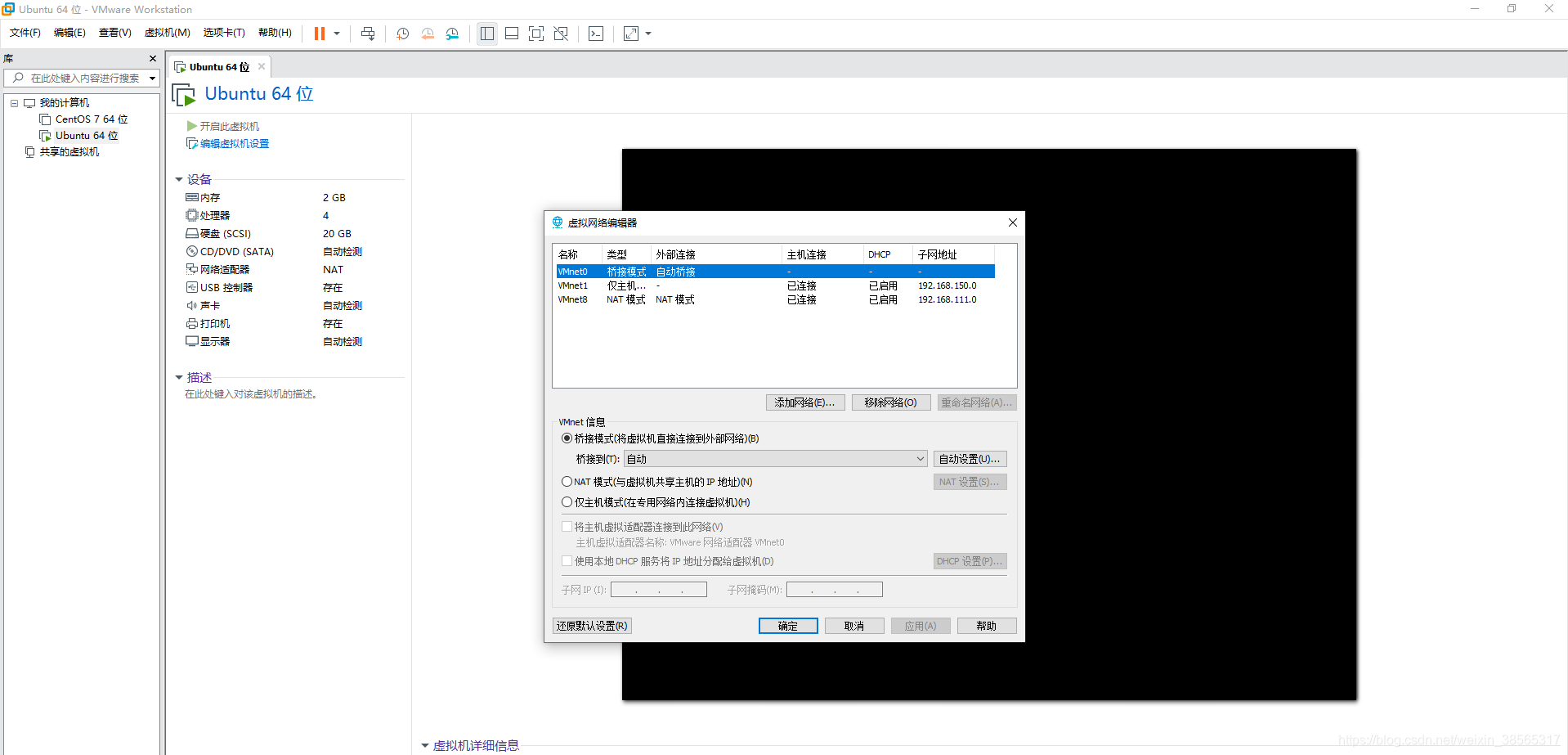Open the 桥接到 combo box
Screen dimensions: 1568x755
(776, 459)
